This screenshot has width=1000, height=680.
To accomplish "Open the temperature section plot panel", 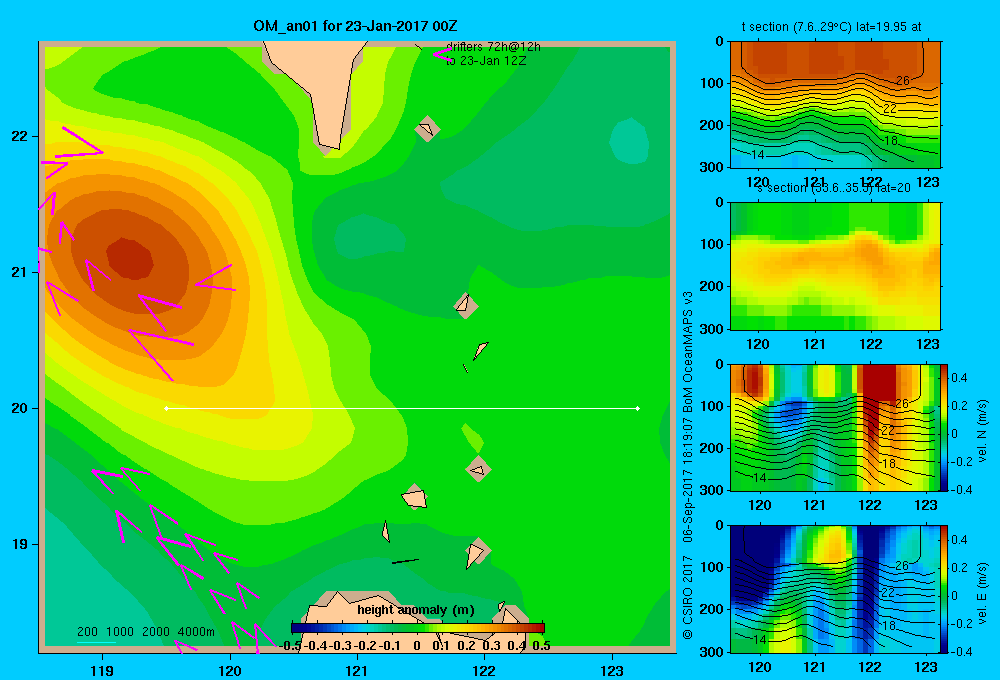I will click(x=835, y=105).
